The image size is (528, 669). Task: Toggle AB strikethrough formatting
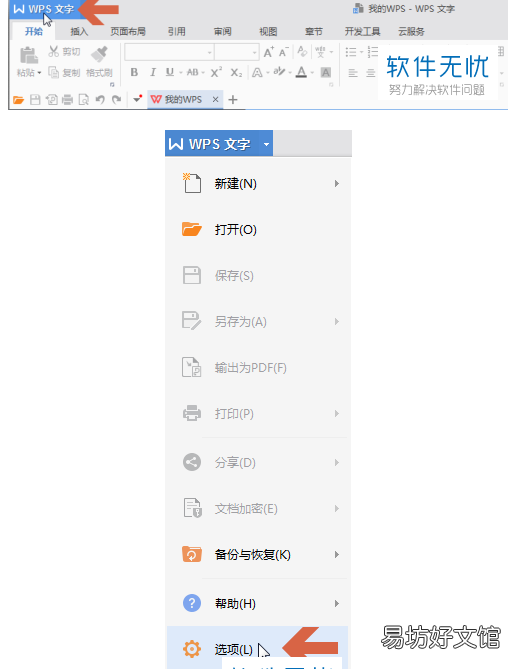coord(193,73)
